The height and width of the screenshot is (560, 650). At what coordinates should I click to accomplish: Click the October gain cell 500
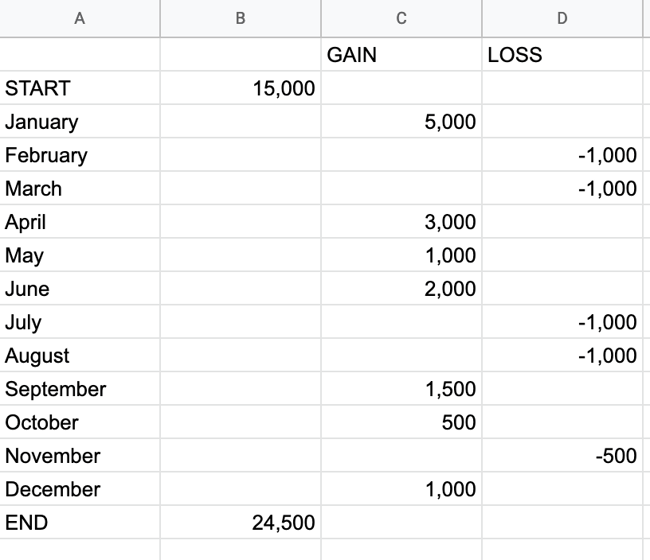click(400, 423)
